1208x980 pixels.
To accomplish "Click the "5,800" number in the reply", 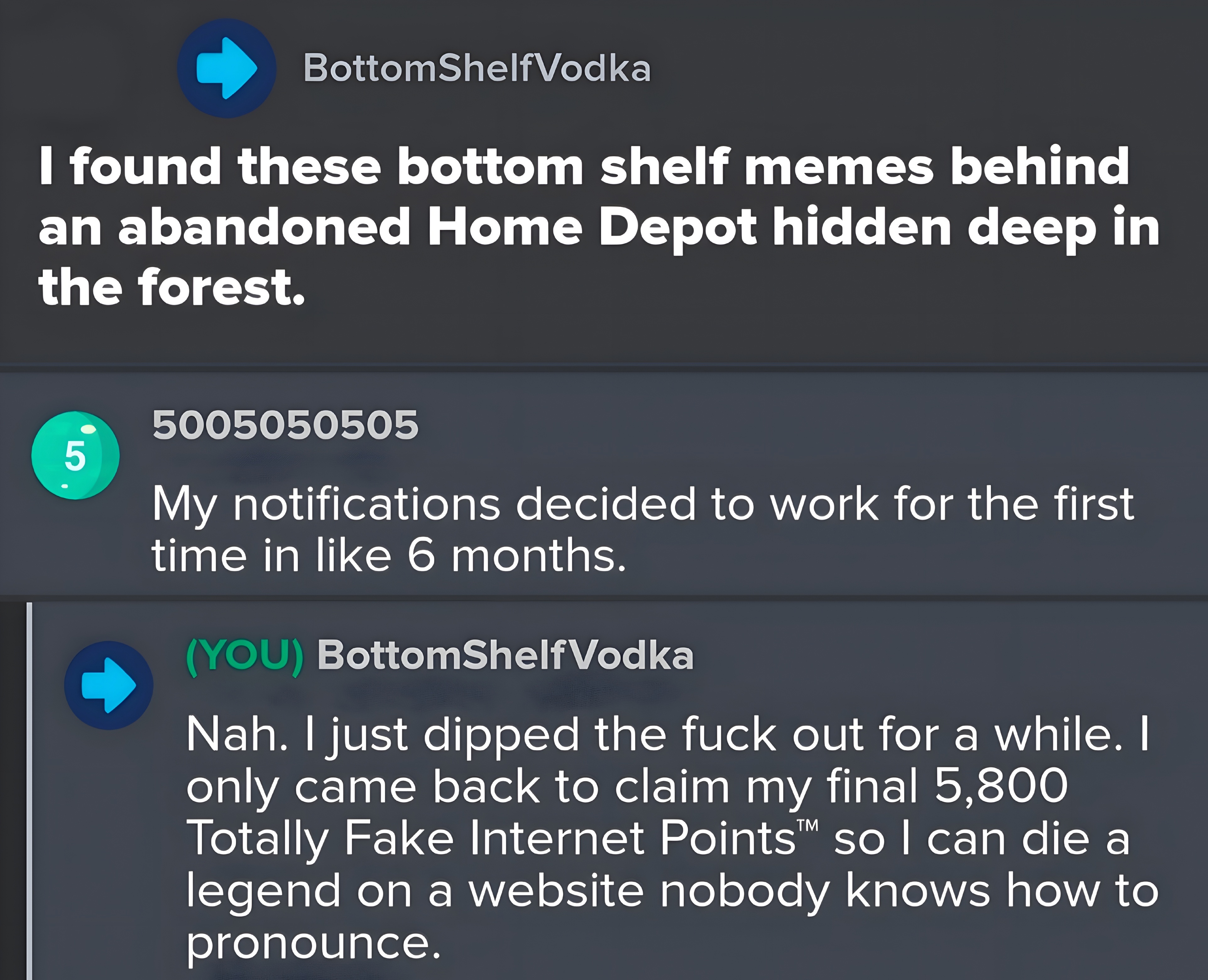I will tap(1001, 785).
